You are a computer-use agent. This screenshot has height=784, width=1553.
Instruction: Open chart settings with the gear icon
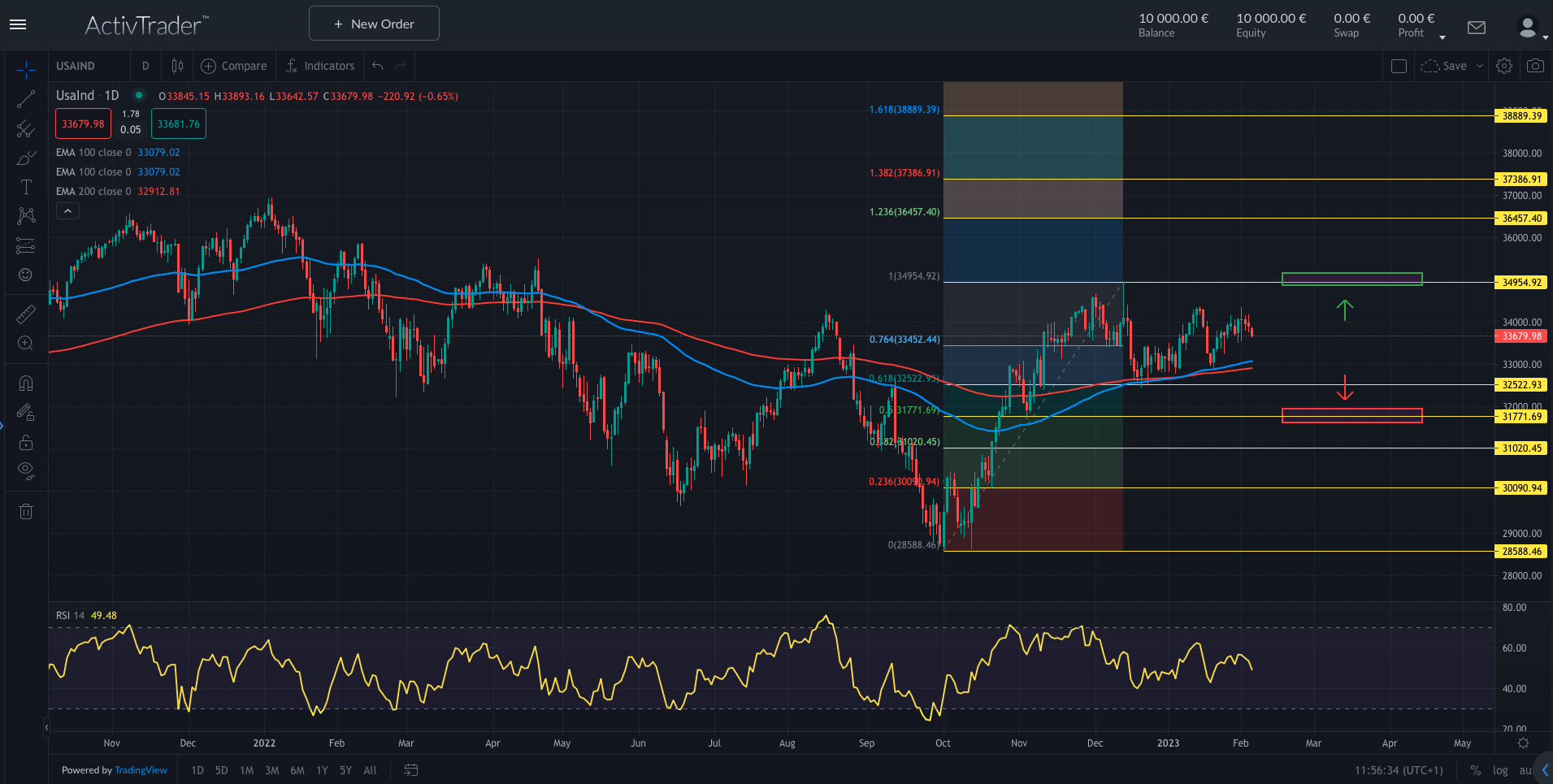[1504, 66]
